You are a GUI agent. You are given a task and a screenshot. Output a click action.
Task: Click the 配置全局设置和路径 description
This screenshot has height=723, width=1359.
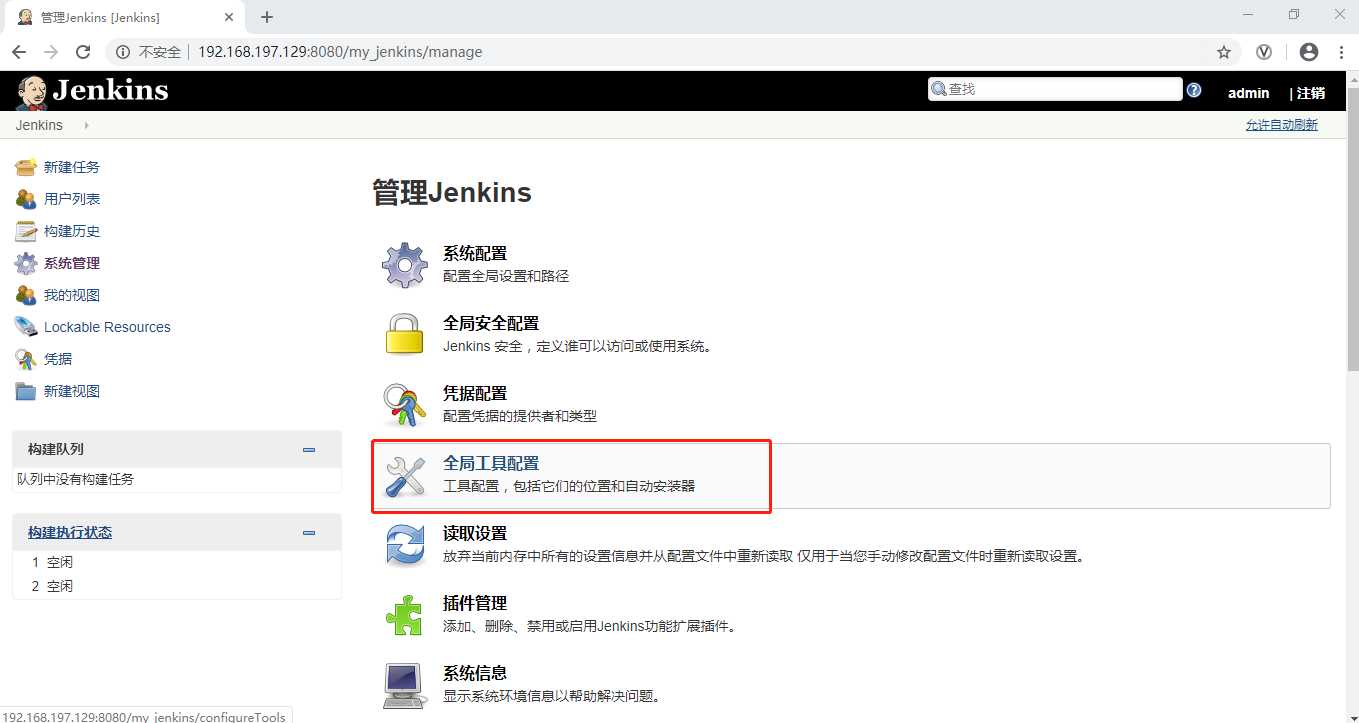(506, 276)
